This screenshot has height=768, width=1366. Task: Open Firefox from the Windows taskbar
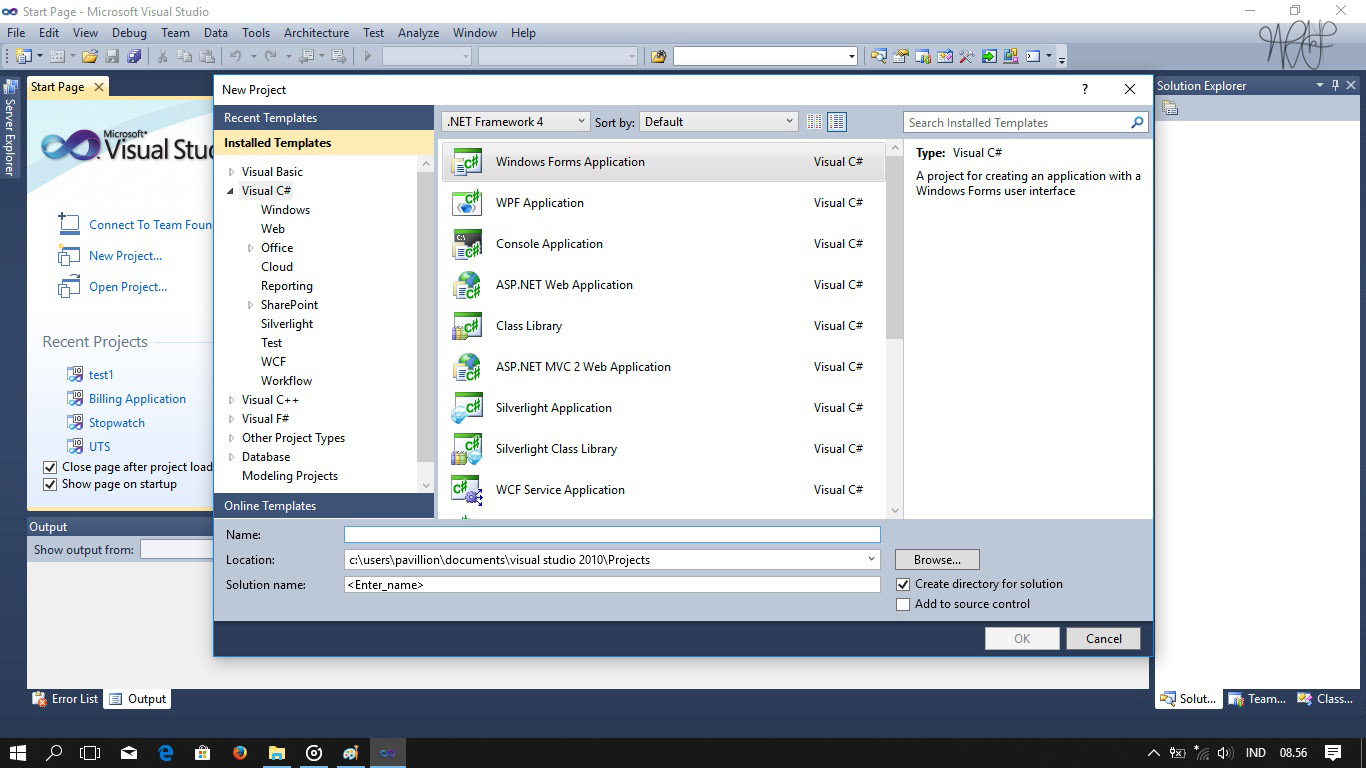pos(240,753)
